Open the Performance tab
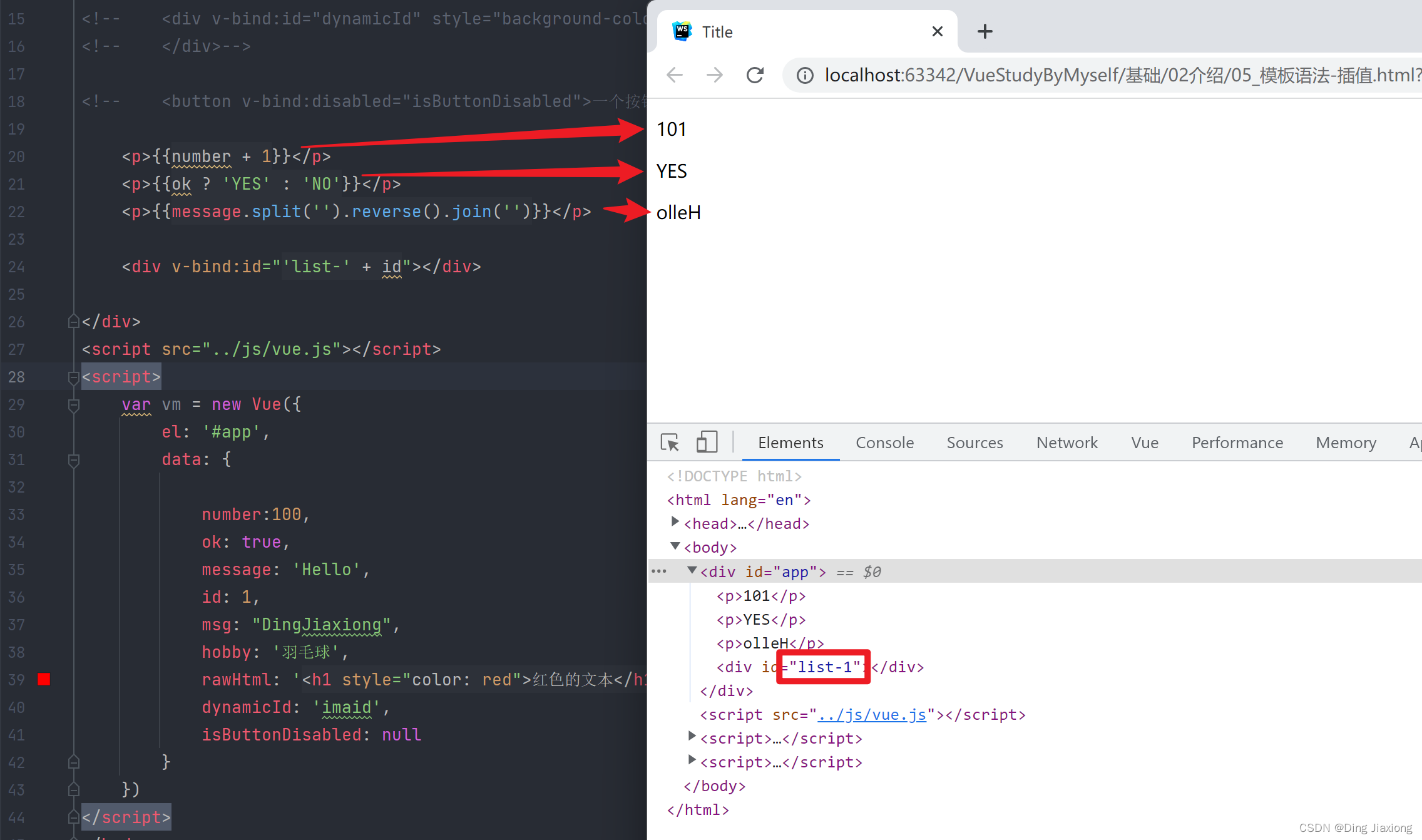 pos(1237,443)
